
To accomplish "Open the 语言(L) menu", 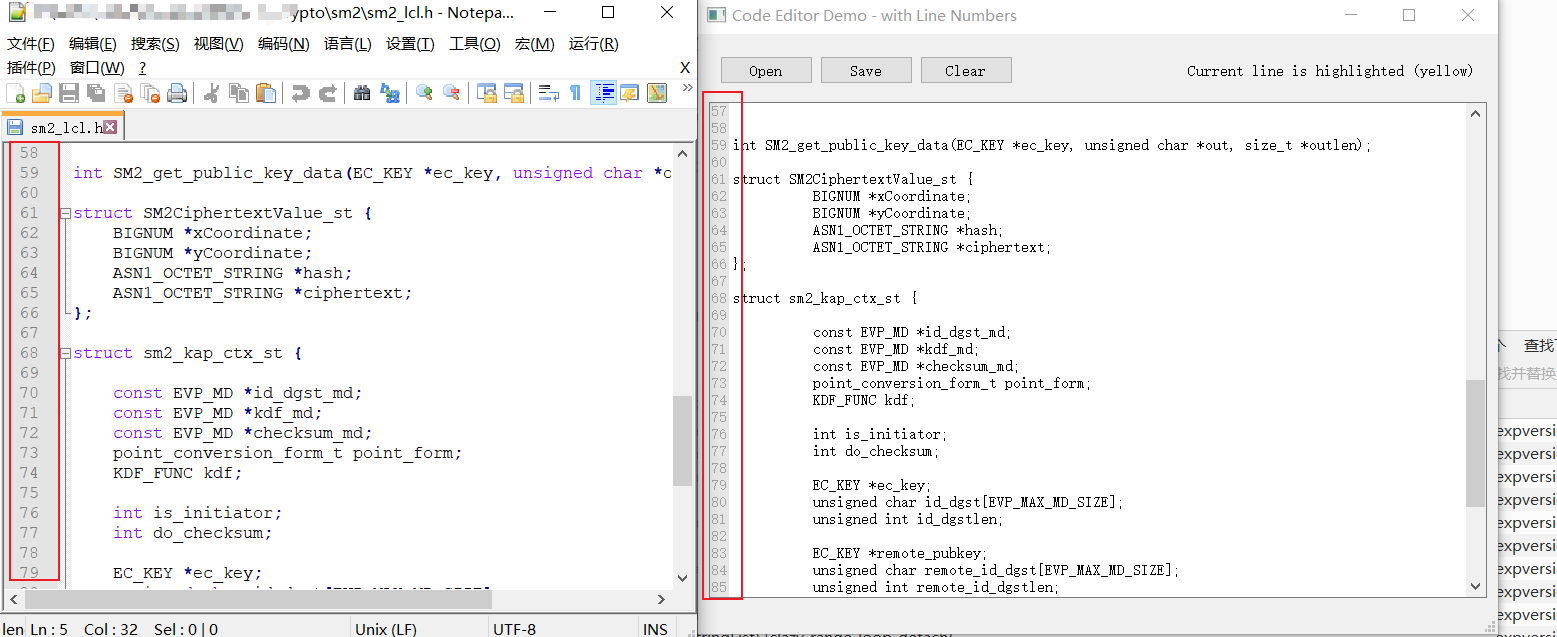I will pos(348,44).
